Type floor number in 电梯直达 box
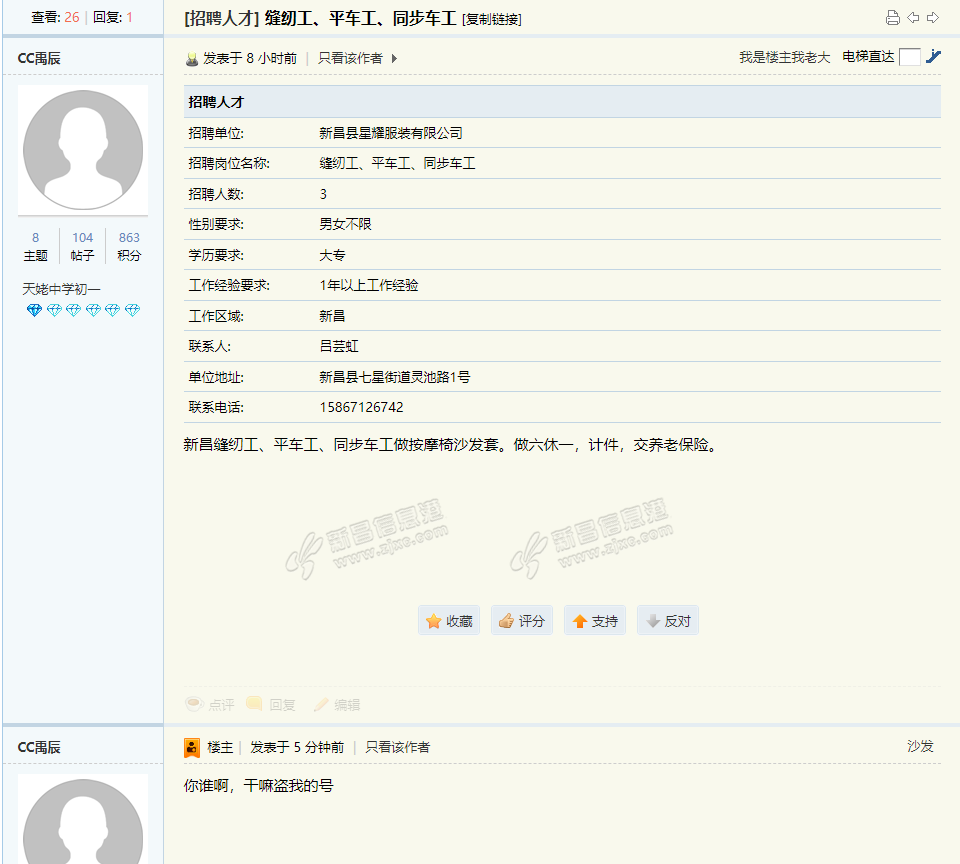This screenshot has height=864, width=960. tap(909, 57)
